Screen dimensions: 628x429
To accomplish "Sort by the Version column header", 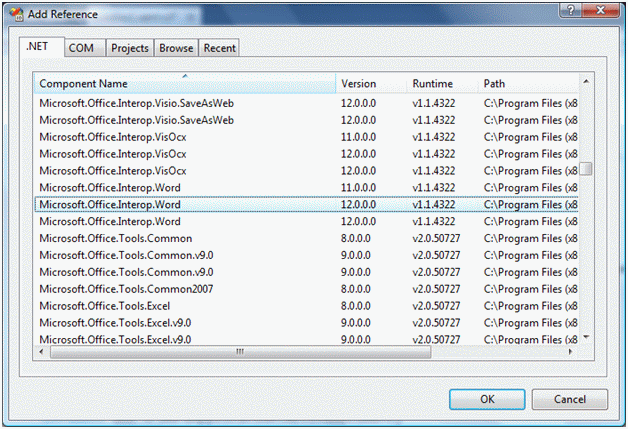I will [x=371, y=83].
